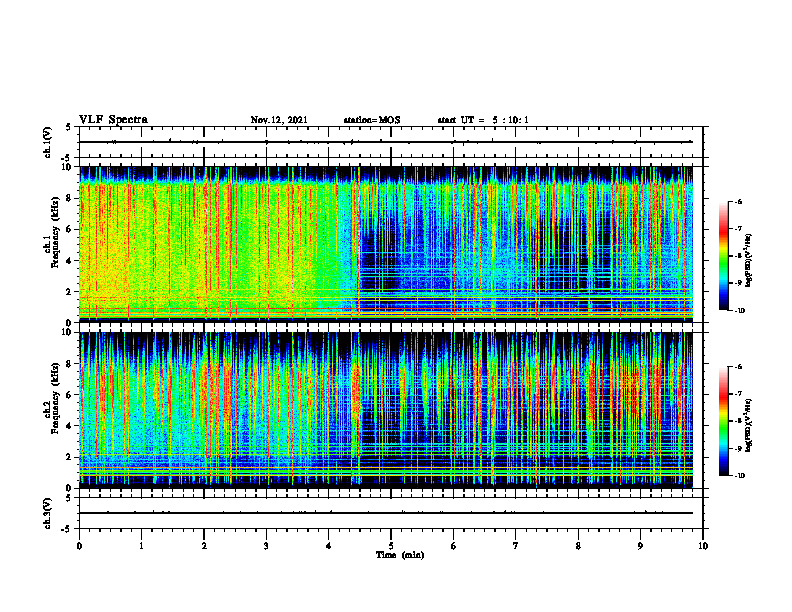Viewport: 792px width, 612px height.
Task: Click the "-6" value on ch.1 color bar
Action: [x=738, y=202]
